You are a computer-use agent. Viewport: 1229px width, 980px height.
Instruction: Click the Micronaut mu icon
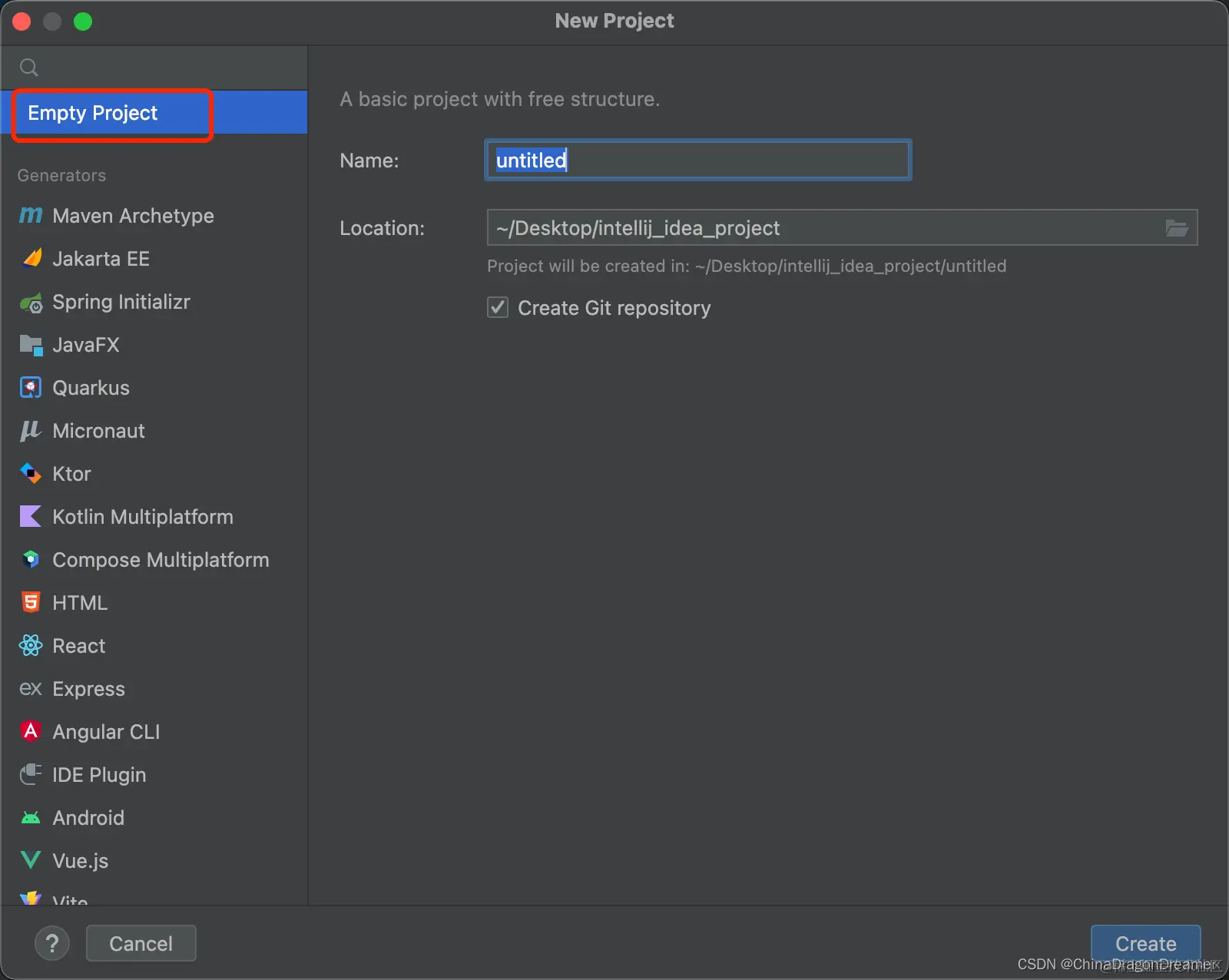pyautogui.click(x=31, y=431)
